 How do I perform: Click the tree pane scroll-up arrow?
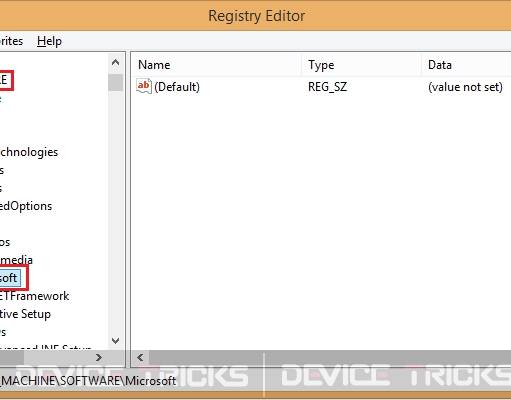(115, 62)
